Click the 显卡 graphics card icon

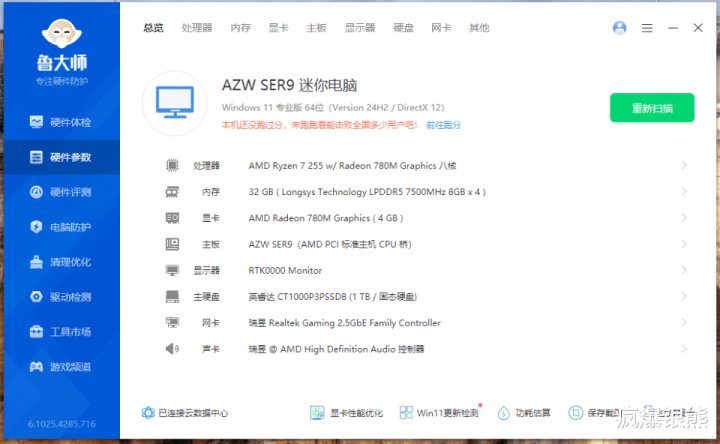[x=172, y=218]
